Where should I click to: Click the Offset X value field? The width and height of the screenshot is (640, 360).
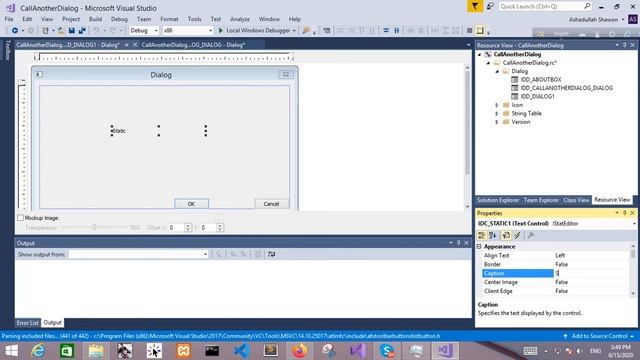(x=176, y=228)
